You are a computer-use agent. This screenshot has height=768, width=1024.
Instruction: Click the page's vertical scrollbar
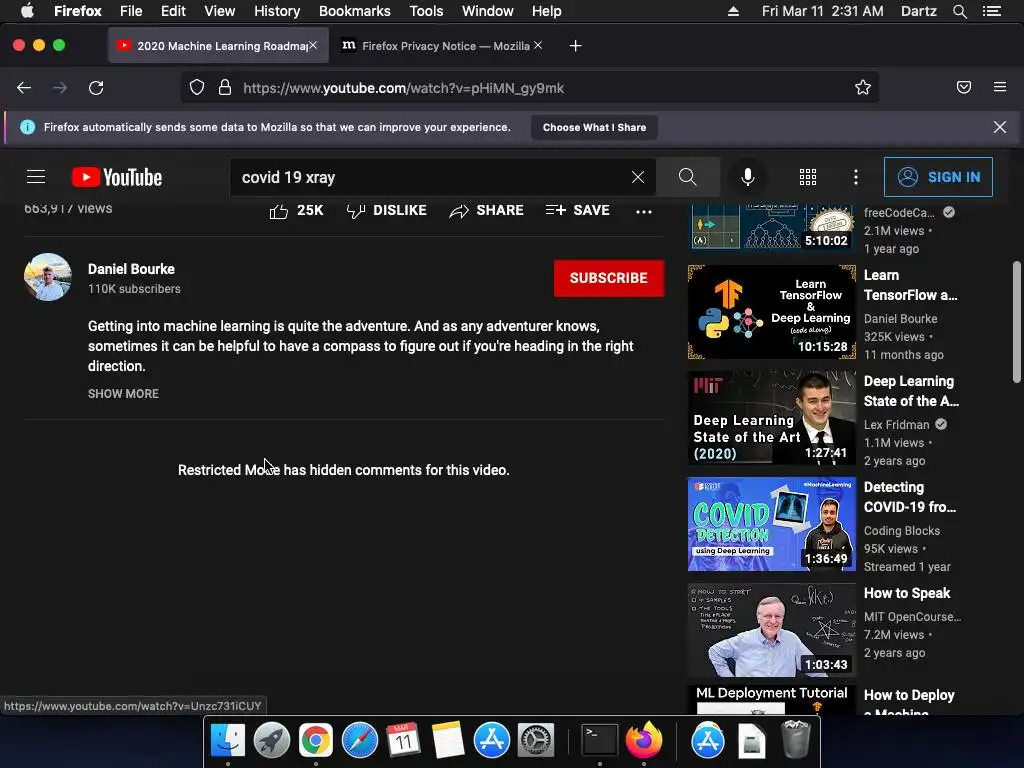click(1016, 322)
